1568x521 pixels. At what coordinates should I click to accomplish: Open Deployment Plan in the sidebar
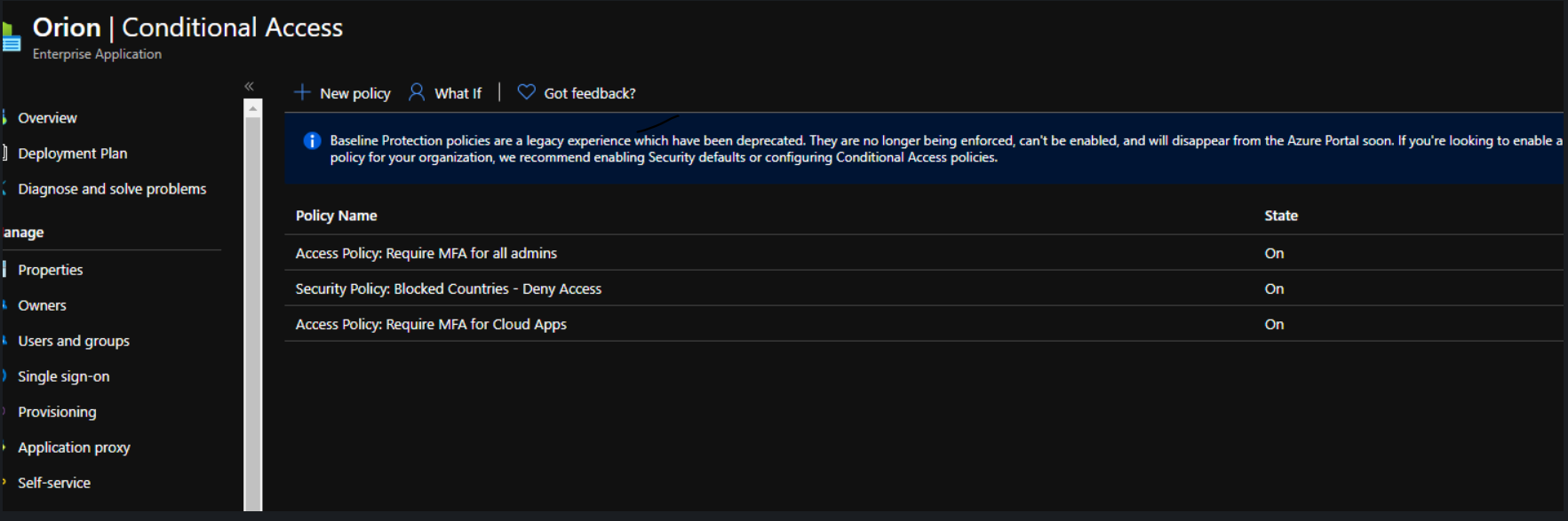(x=72, y=154)
